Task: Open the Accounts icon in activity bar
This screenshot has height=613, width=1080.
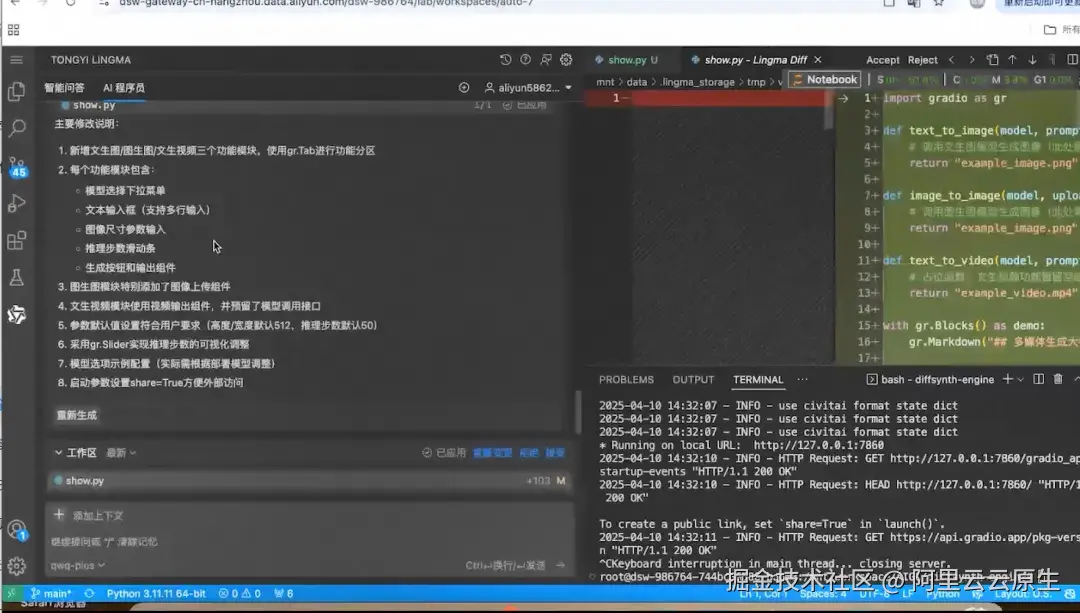Action: click(x=17, y=530)
